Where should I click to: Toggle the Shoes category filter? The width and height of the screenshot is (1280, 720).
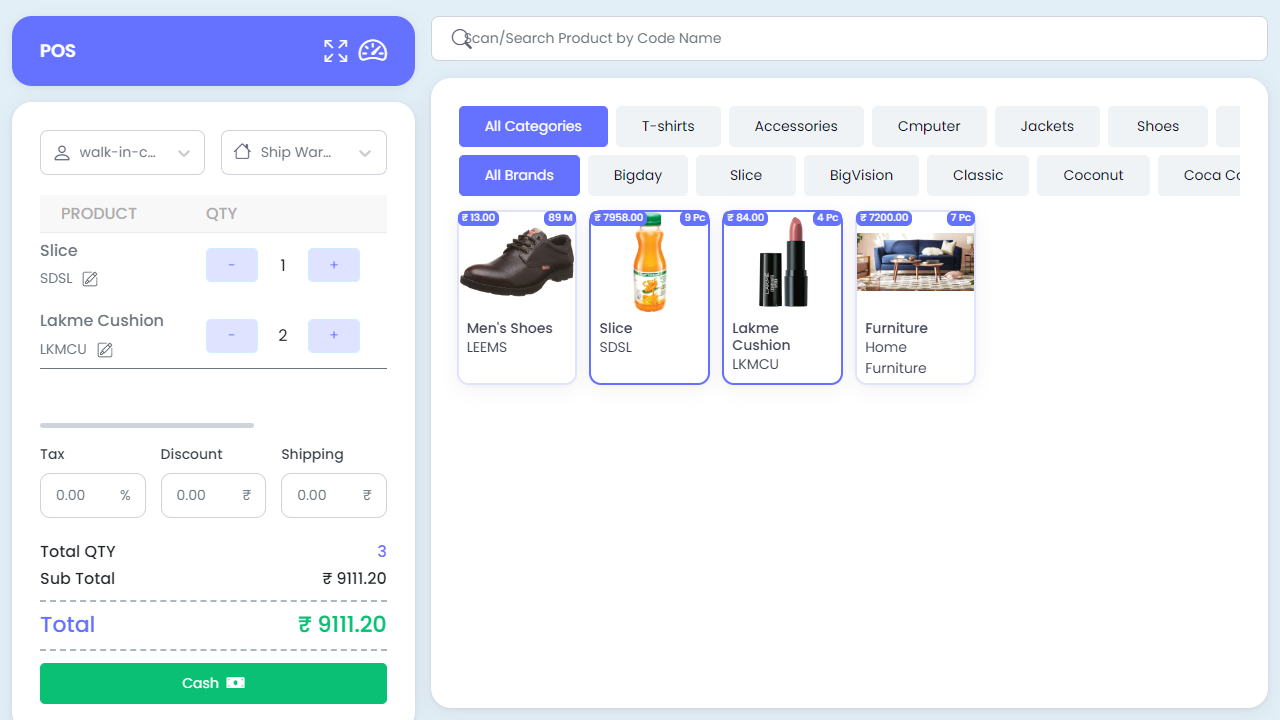tap(1157, 126)
